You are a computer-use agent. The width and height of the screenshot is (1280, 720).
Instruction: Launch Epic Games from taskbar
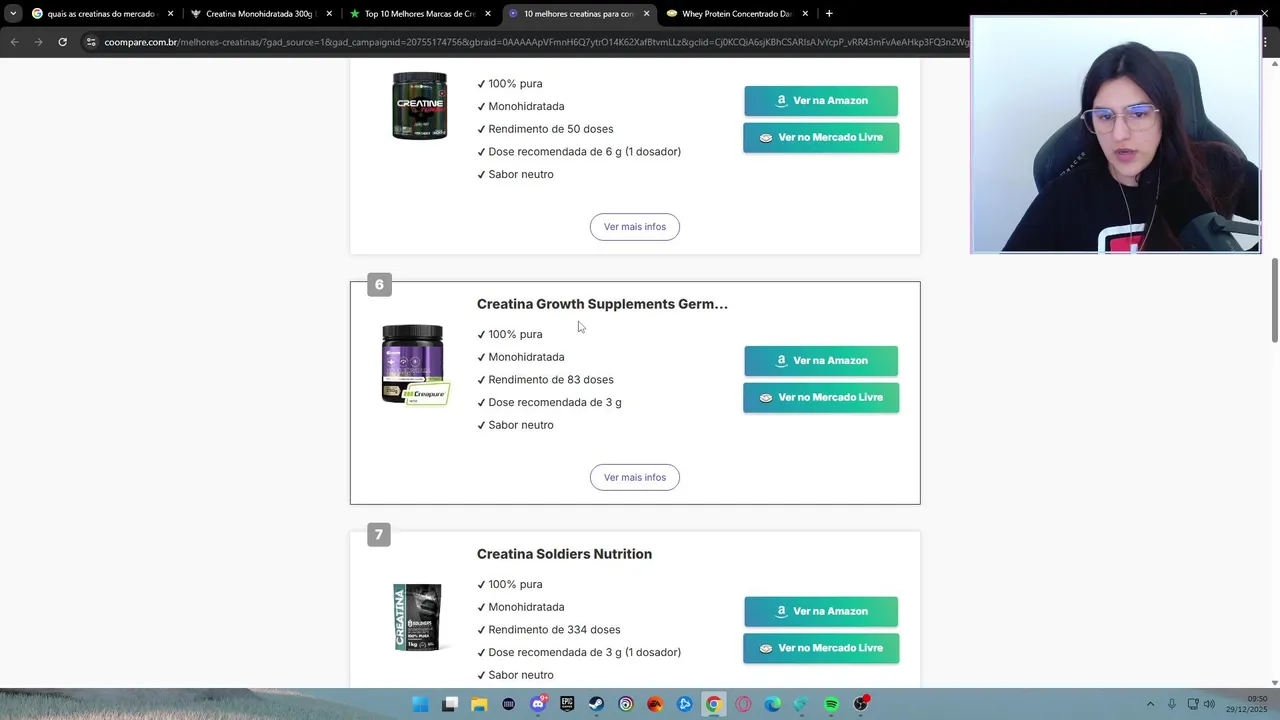(x=567, y=704)
